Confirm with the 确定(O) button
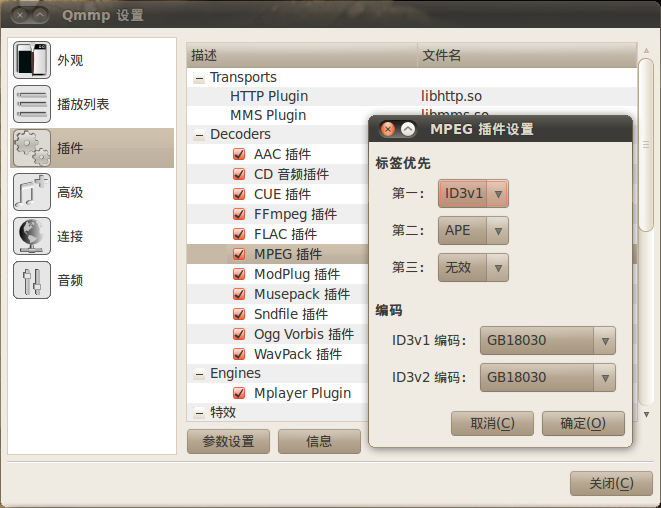 click(x=583, y=423)
